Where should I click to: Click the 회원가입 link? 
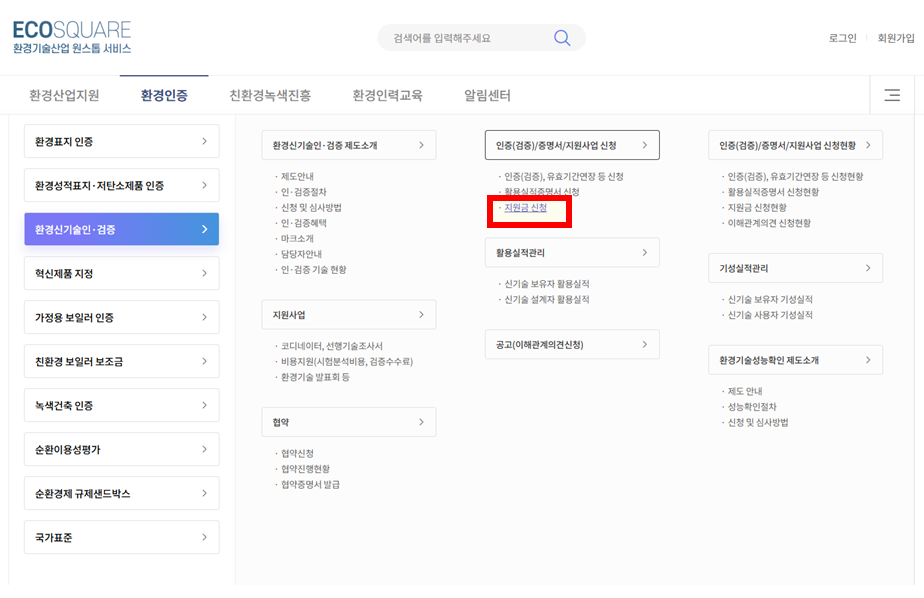click(x=896, y=36)
